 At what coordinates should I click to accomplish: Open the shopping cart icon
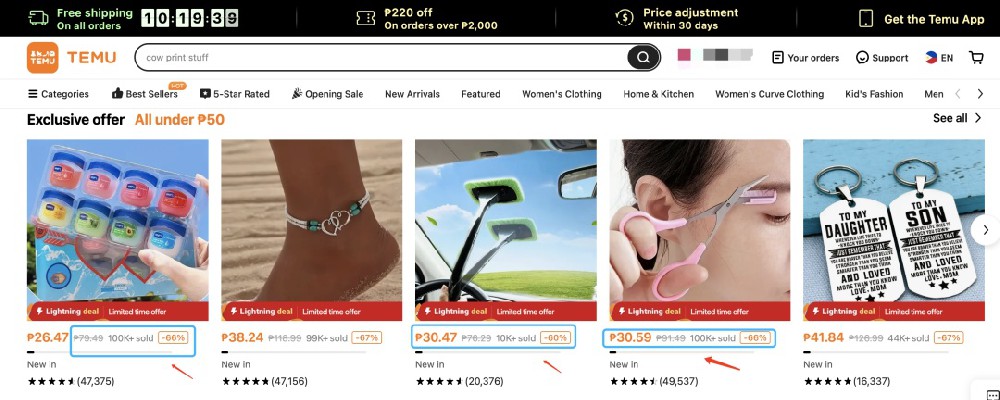coord(976,57)
